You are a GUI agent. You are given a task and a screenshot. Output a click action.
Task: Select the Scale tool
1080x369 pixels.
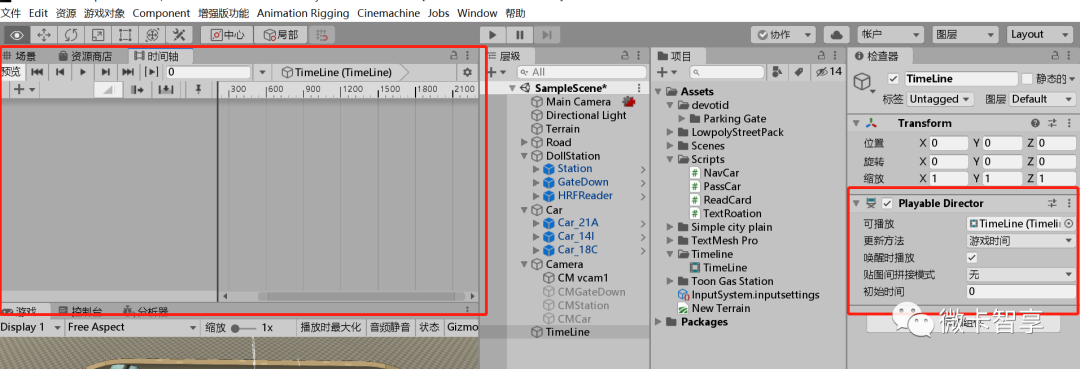pyautogui.click(x=98, y=34)
